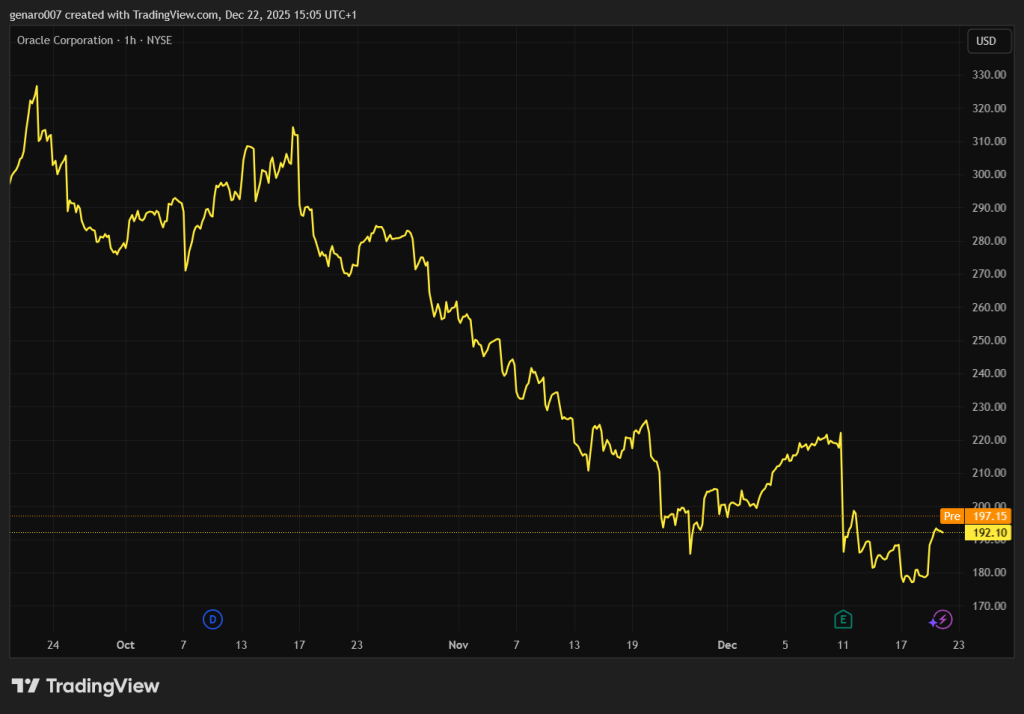Click the 23 date label at far right
The width and height of the screenshot is (1024, 714).
click(x=958, y=645)
